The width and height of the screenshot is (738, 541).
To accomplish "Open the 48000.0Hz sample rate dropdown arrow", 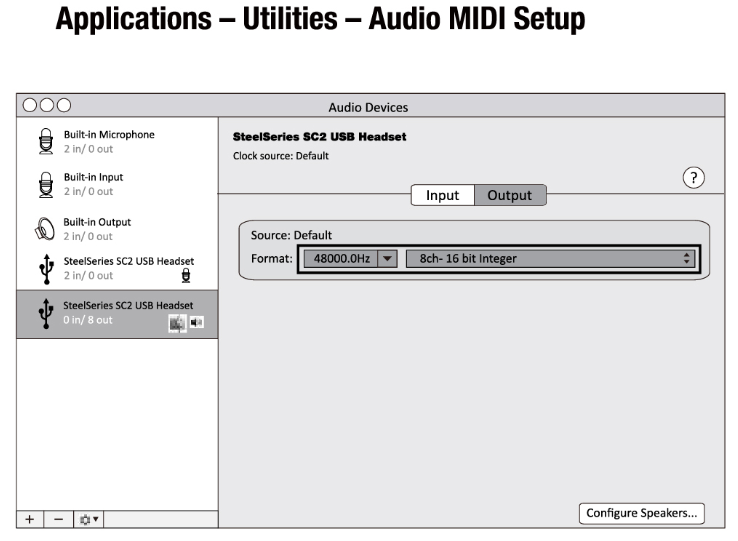I will 387,258.
